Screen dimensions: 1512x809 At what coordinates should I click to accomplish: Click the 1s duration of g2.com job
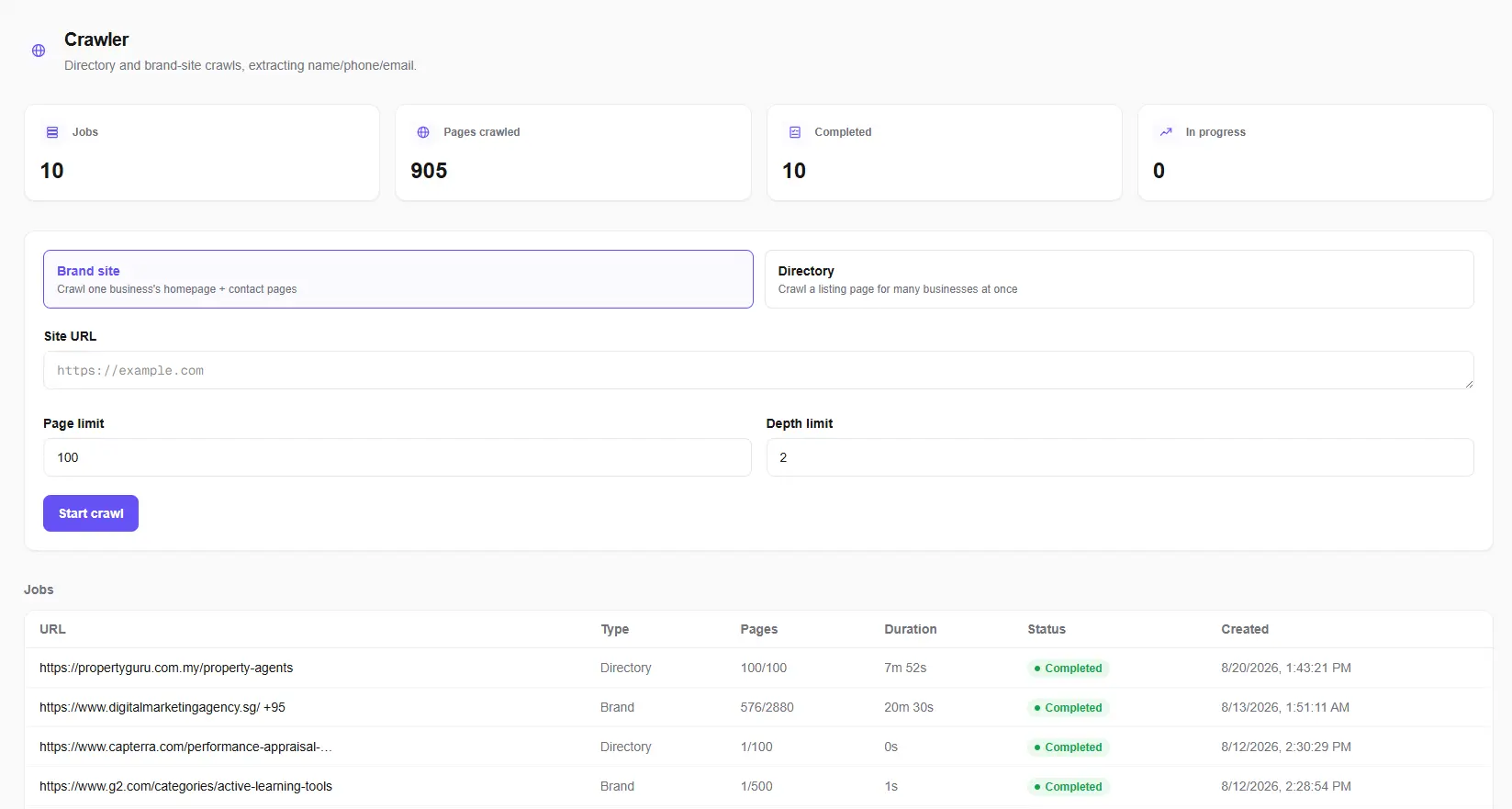pos(890,786)
